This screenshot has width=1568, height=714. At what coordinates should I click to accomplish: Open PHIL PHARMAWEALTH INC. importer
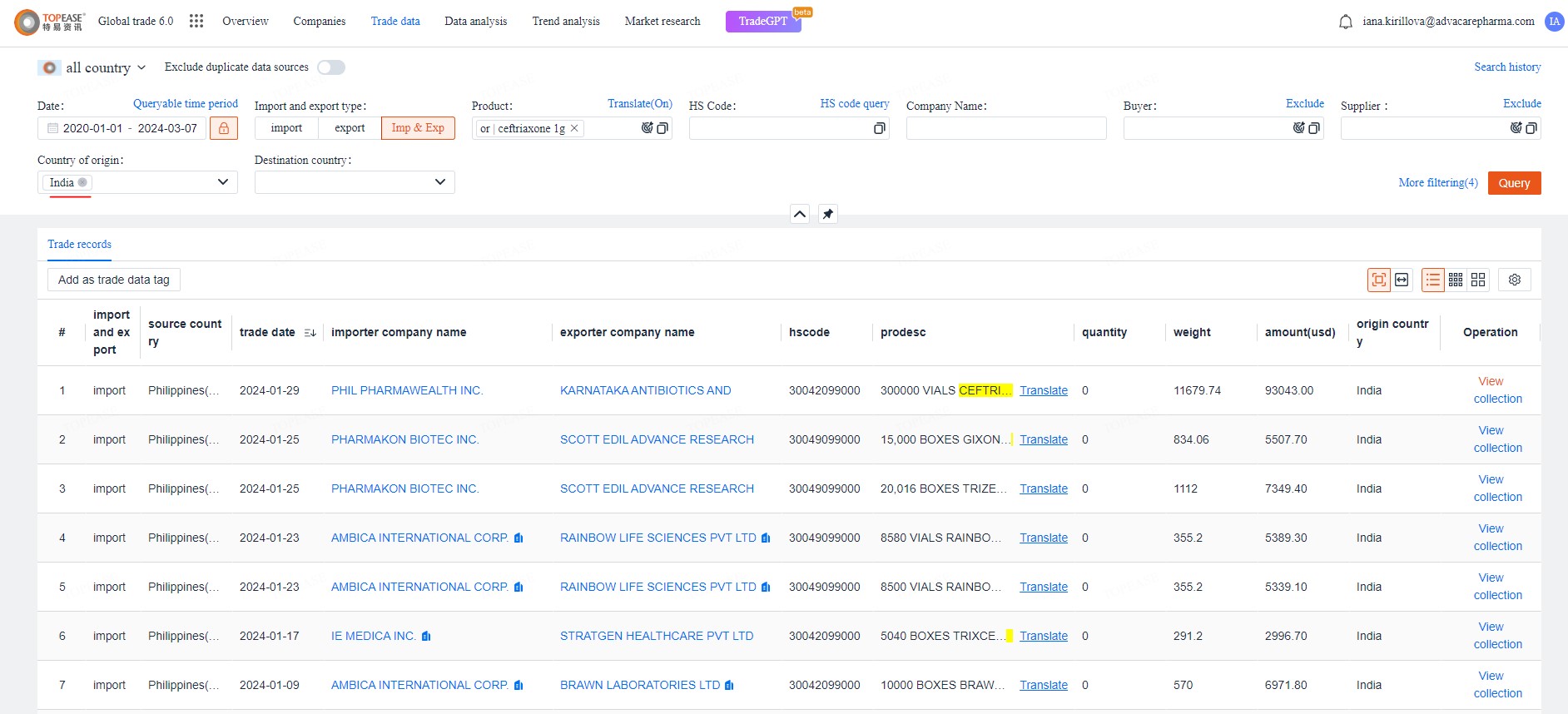(407, 391)
